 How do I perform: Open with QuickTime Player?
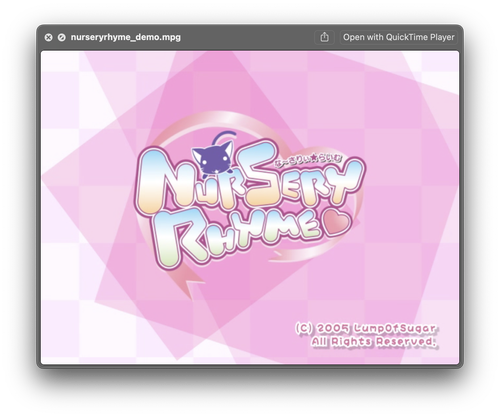coord(399,37)
